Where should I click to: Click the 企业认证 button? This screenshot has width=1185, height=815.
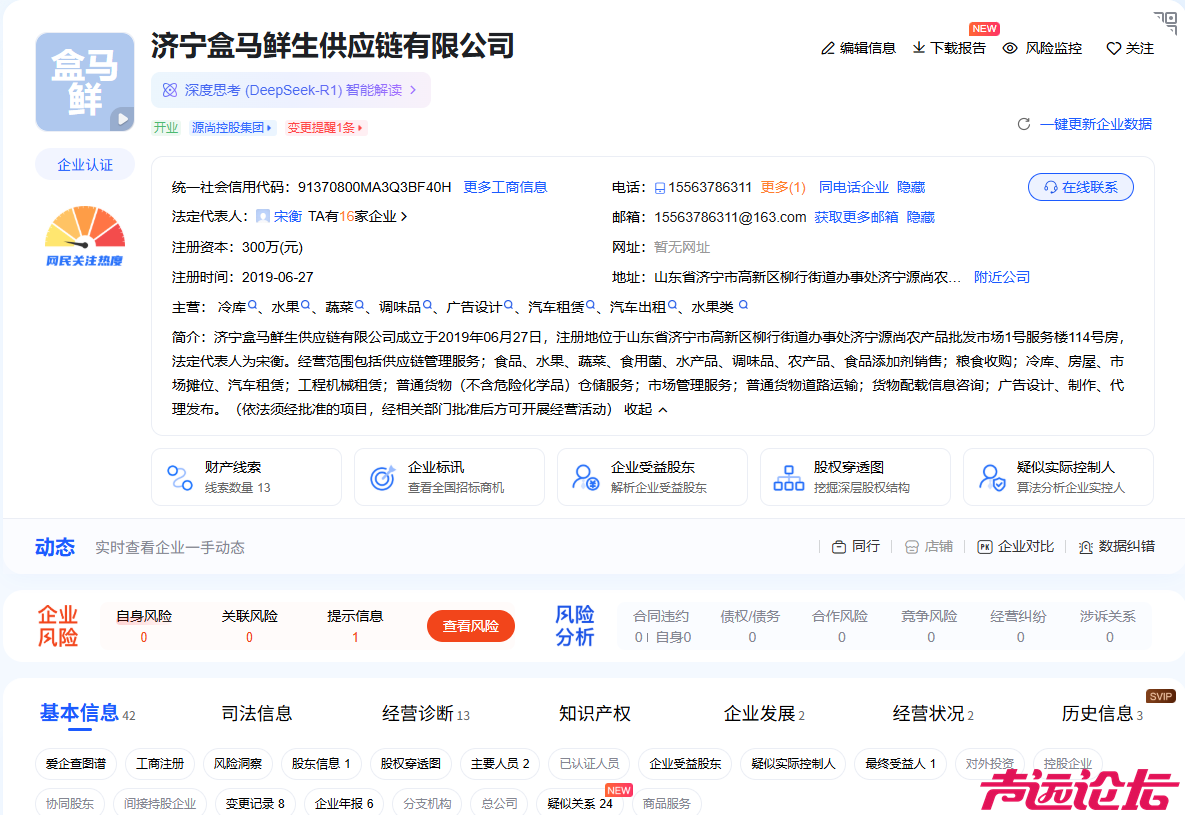[x=85, y=165]
